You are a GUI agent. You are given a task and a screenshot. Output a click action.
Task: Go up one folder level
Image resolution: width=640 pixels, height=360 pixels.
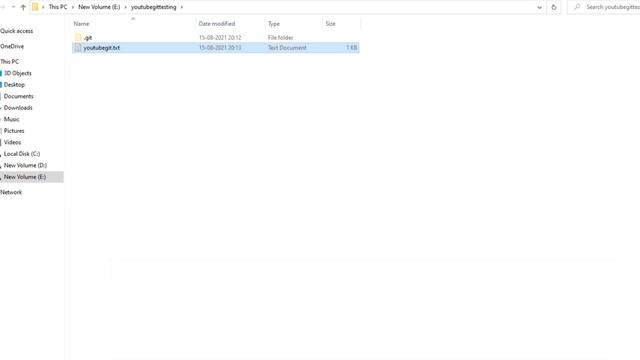click(x=23, y=7)
